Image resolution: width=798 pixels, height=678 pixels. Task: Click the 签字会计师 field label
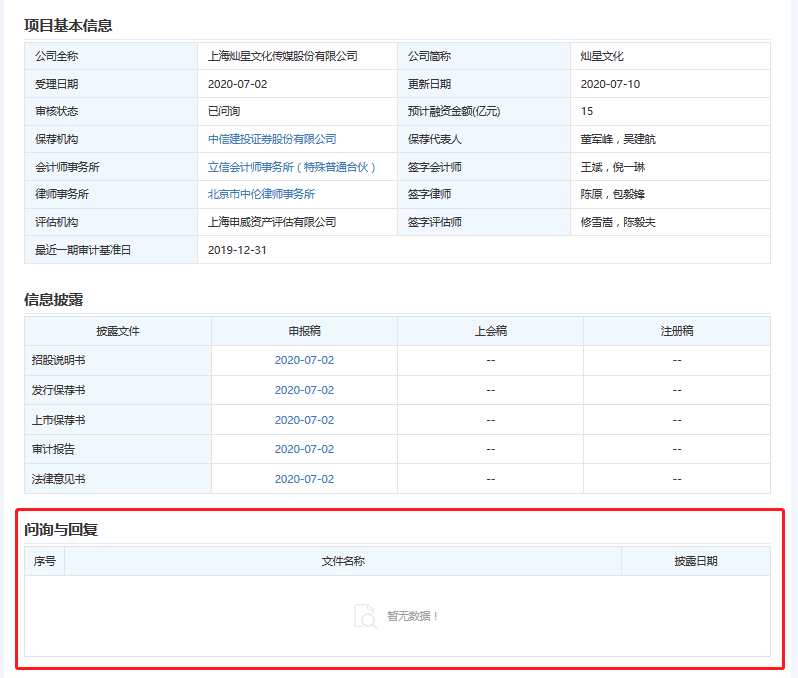[435, 167]
